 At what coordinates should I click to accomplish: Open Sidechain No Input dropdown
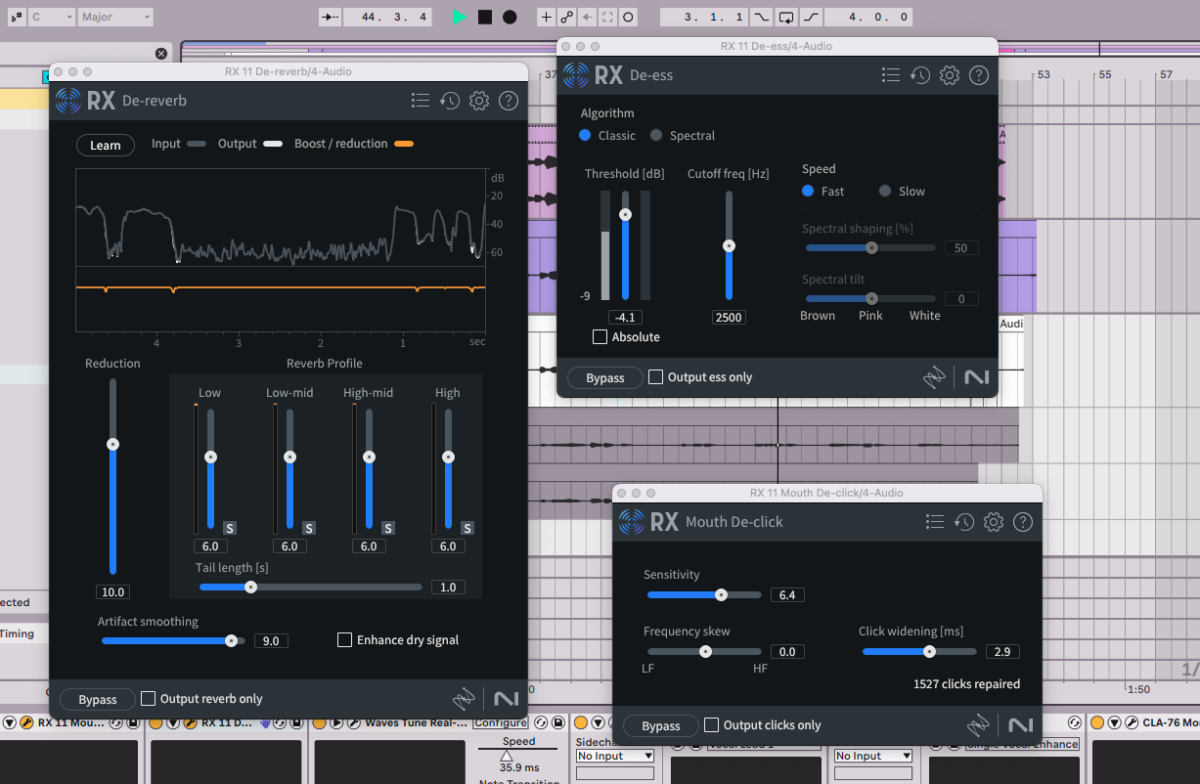[616, 756]
